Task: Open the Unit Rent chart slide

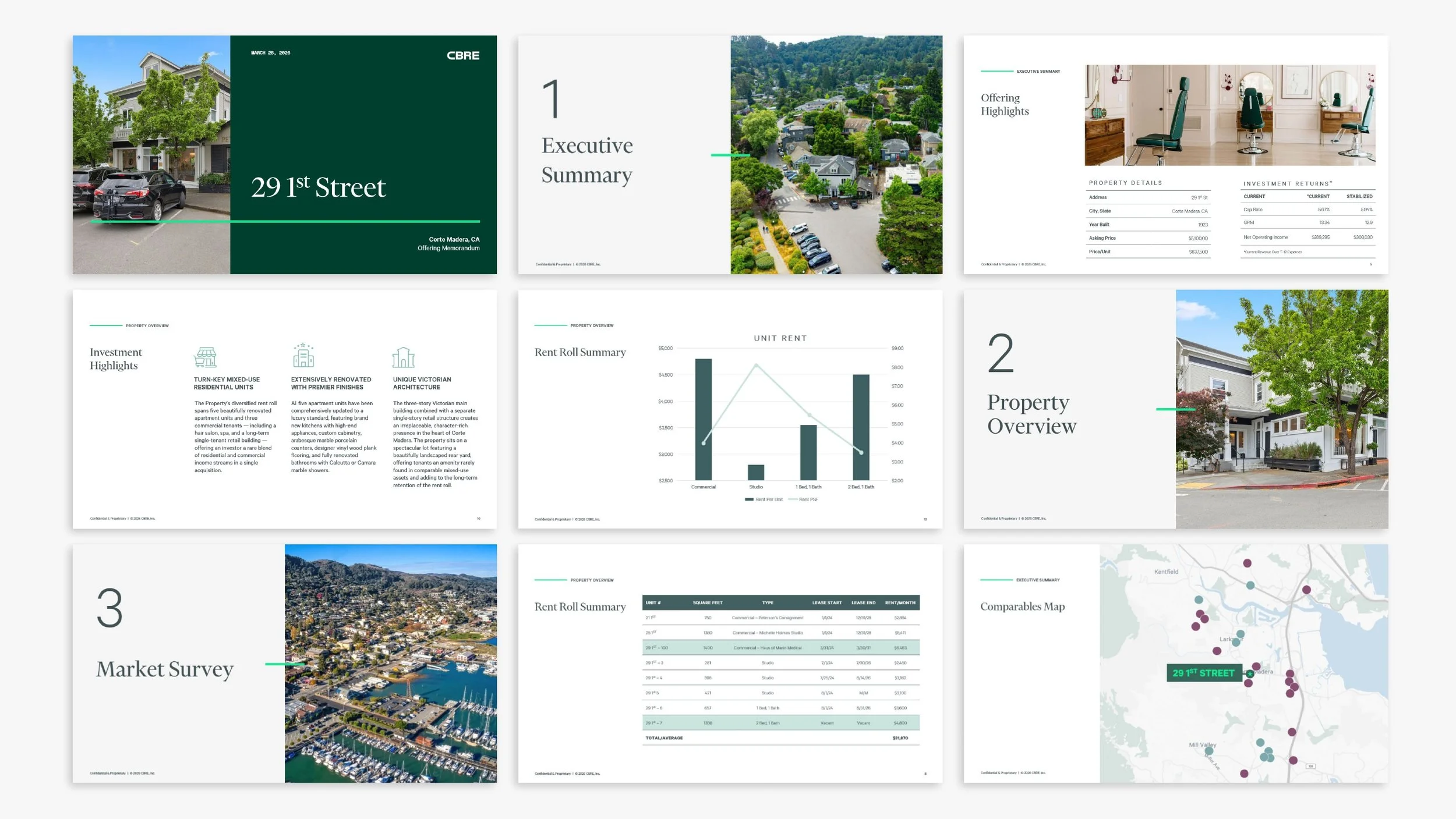Action: click(730, 409)
